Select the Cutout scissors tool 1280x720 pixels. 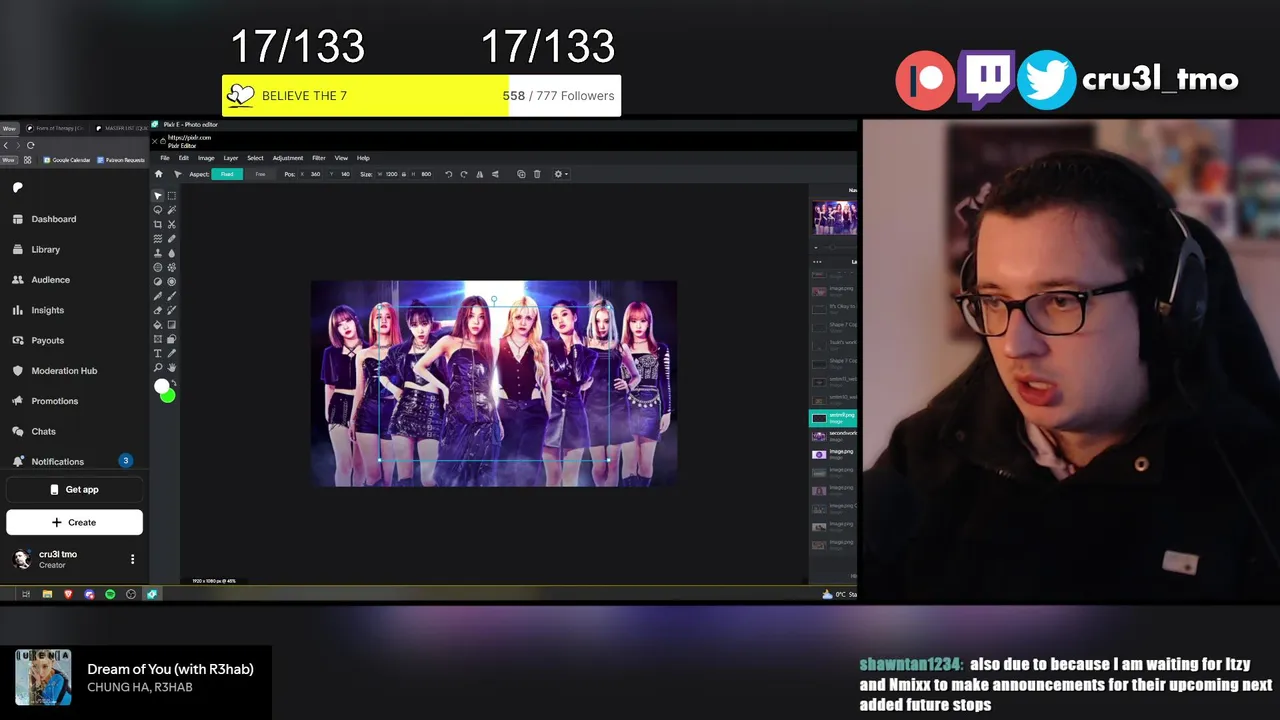pos(172,224)
